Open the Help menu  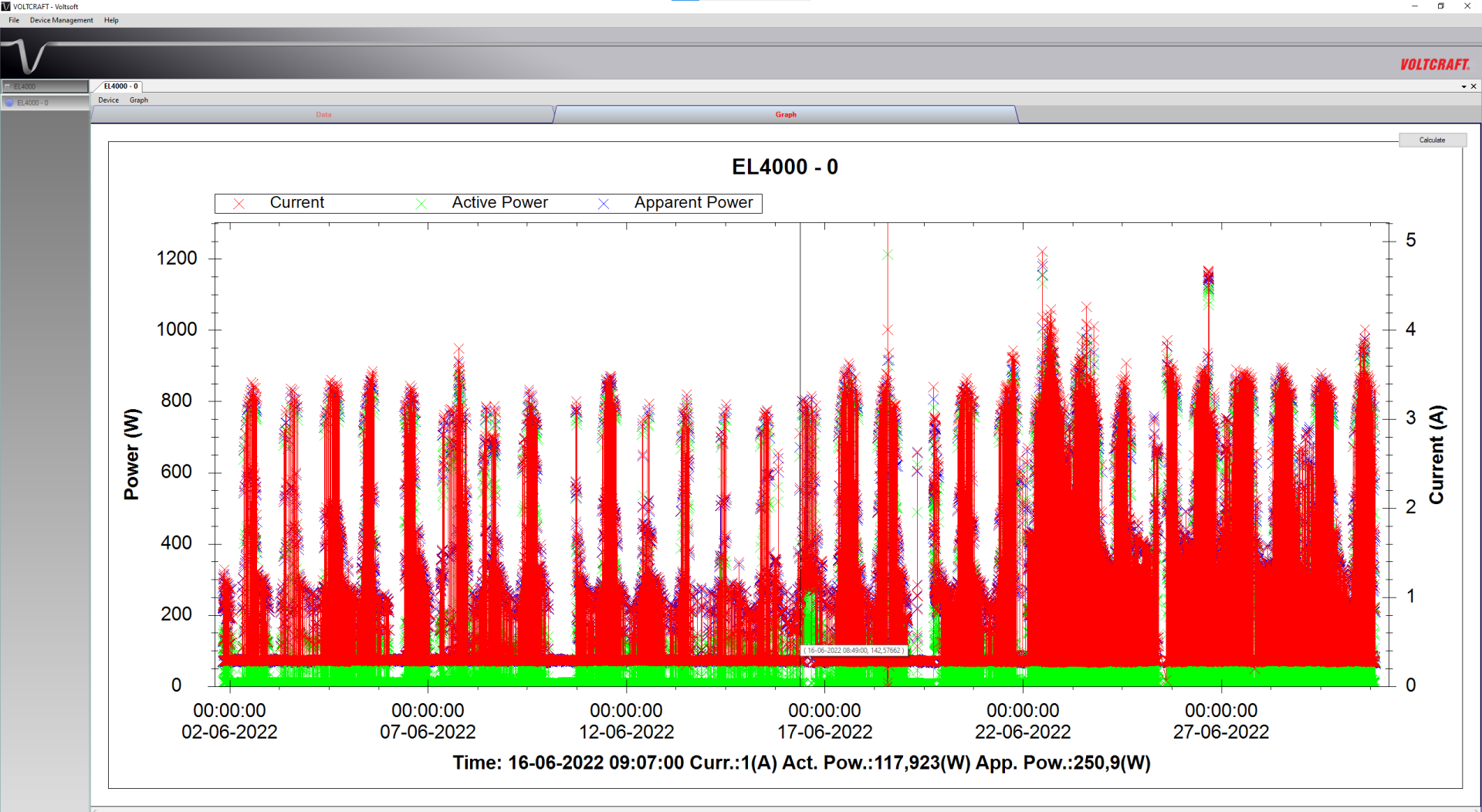click(111, 20)
